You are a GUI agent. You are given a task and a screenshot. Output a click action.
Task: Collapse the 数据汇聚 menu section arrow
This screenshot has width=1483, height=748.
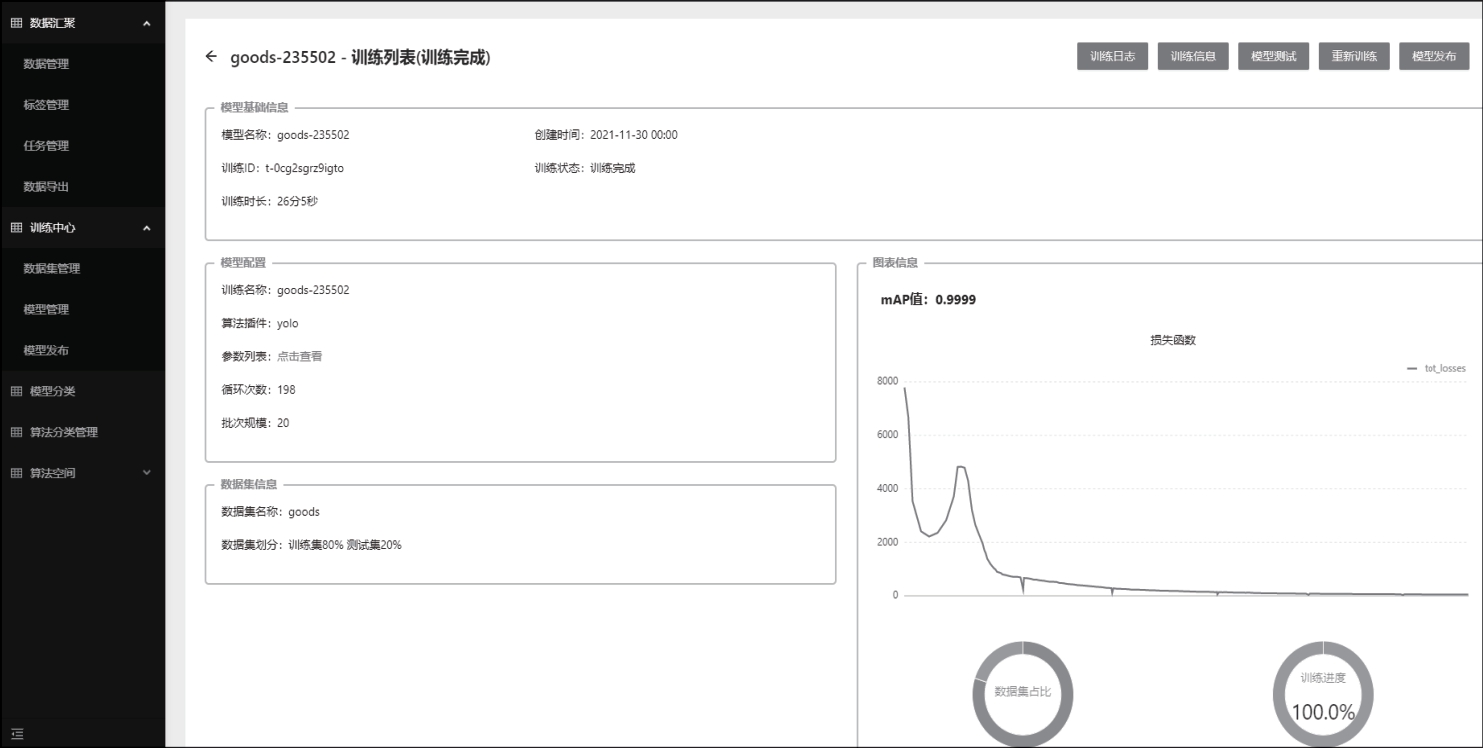[x=147, y=23]
